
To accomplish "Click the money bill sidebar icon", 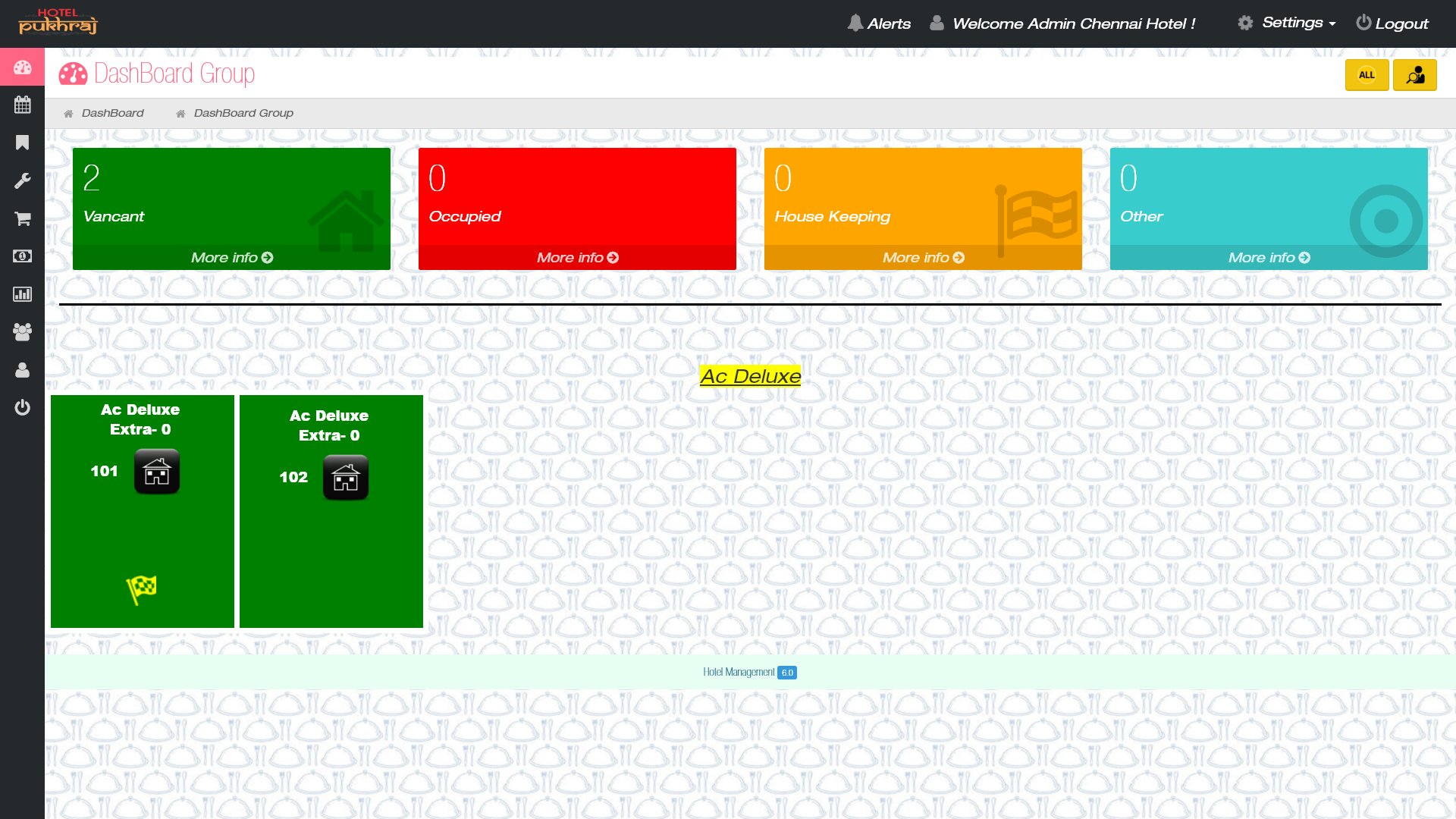I will tap(22, 256).
